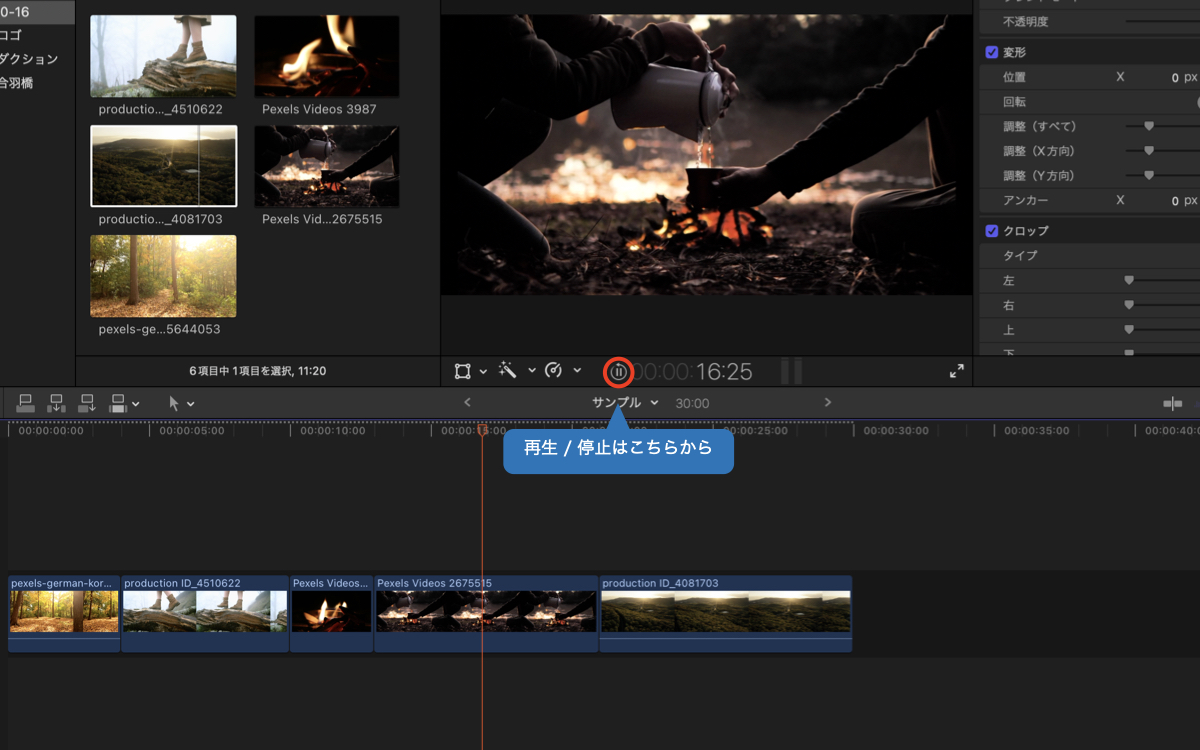
Task: Click the Overwrite clip edit icon
Action: tap(118, 403)
